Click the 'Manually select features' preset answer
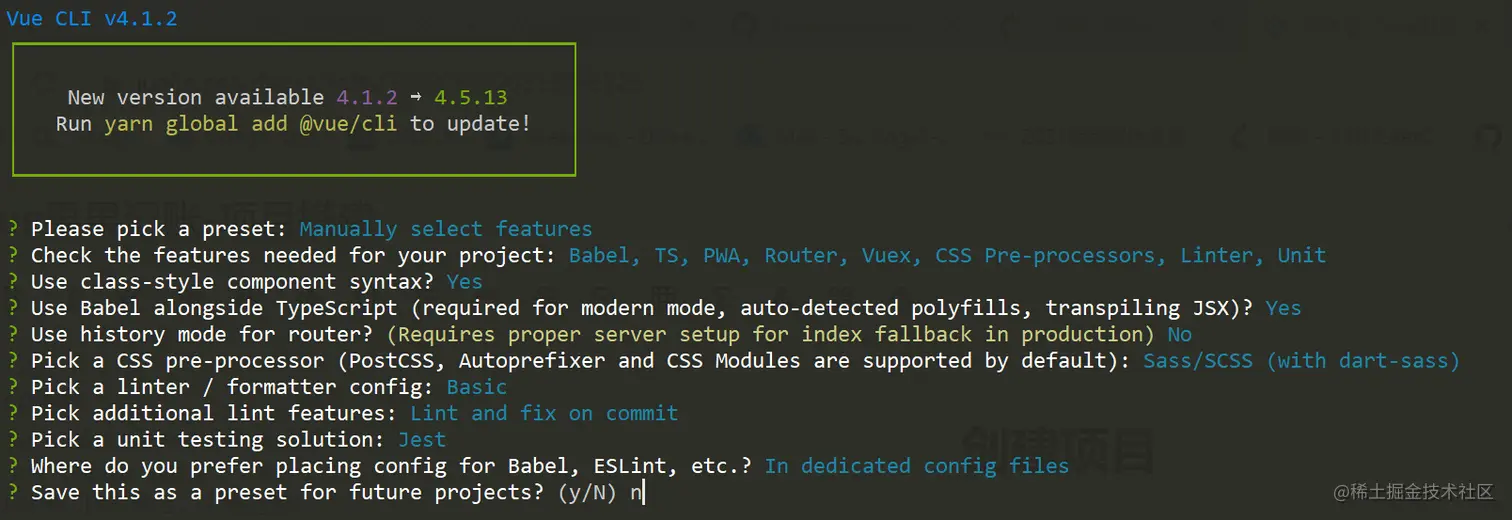Viewport: 1512px width, 520px height. click(x=445, y=230)
